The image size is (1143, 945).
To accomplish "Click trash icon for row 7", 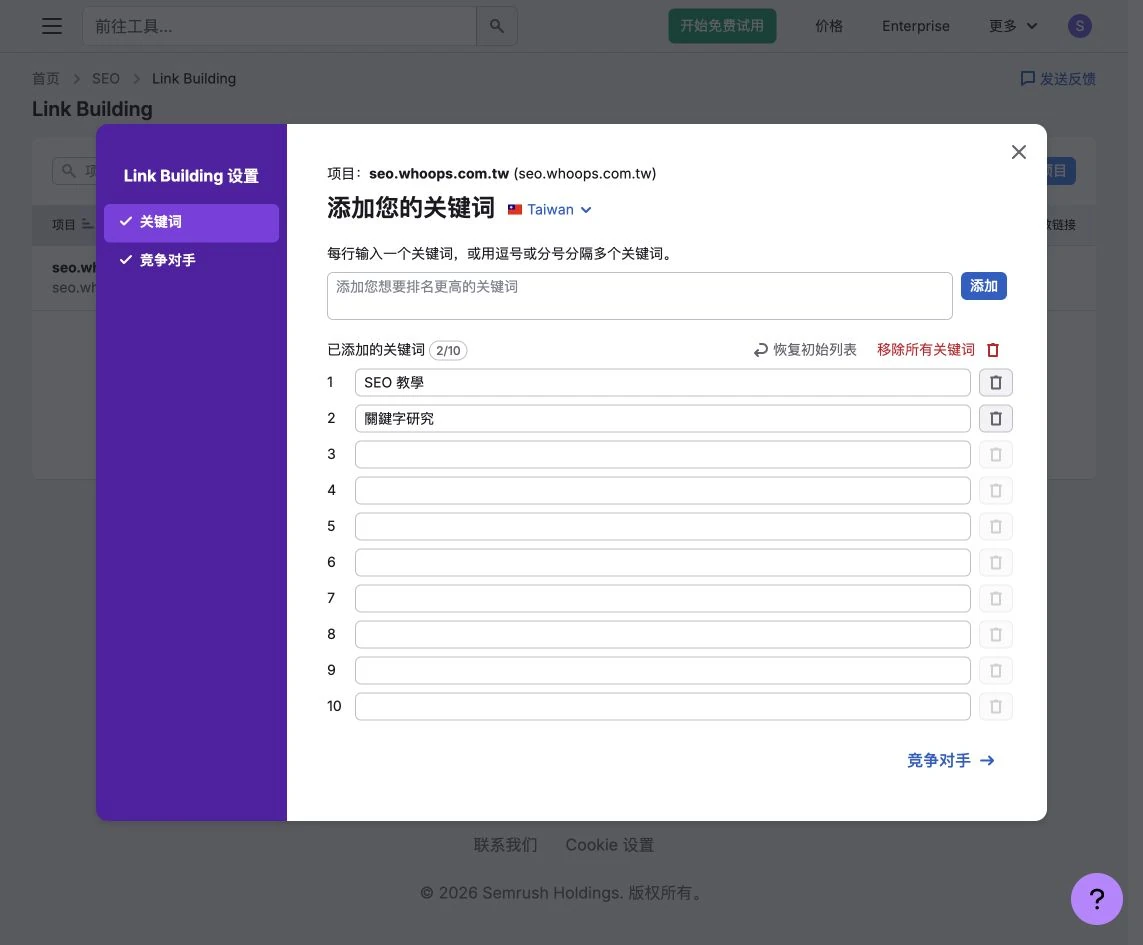I will tap(995, 599).
